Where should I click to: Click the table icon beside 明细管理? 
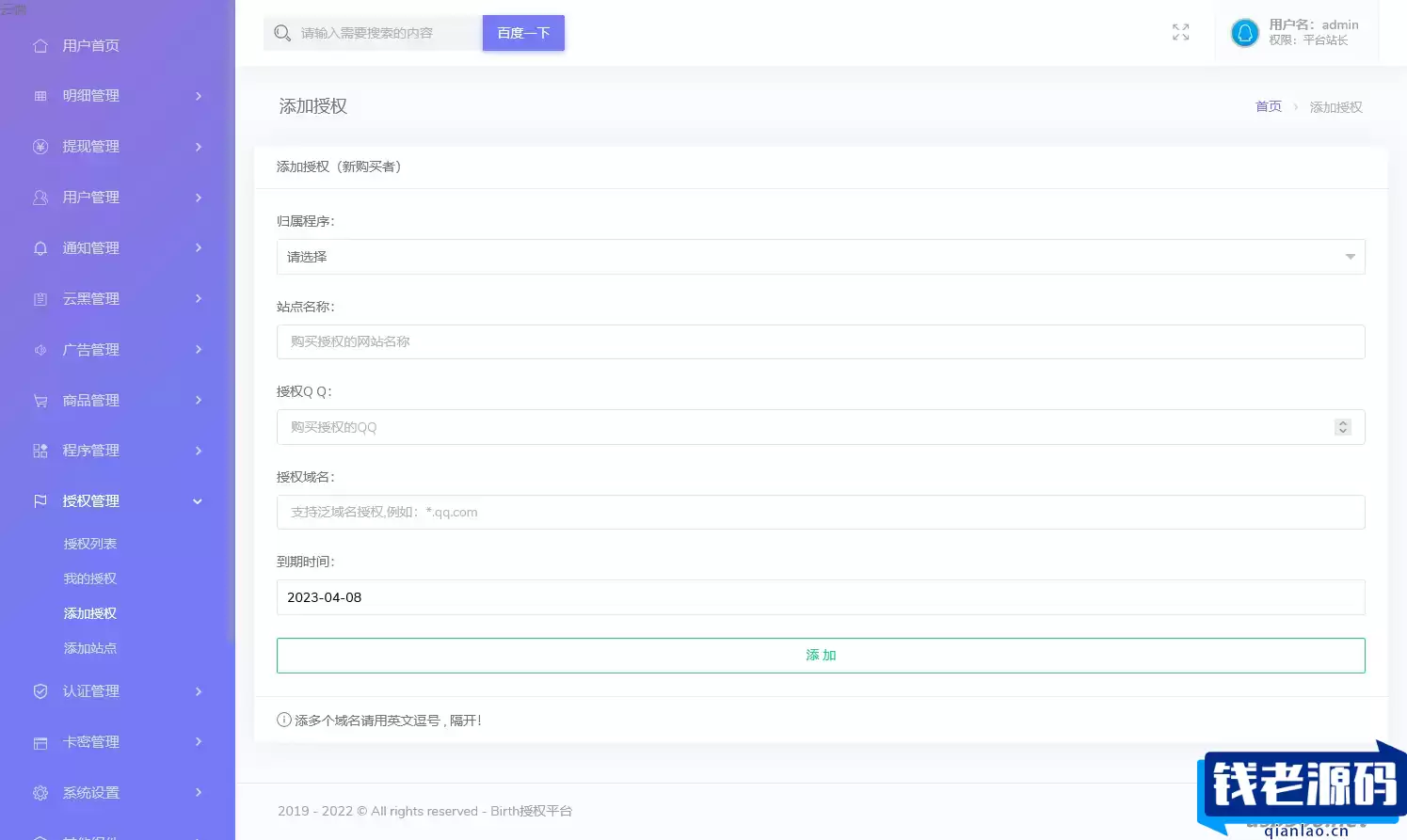pyautogui.click(x=40, y=96)
